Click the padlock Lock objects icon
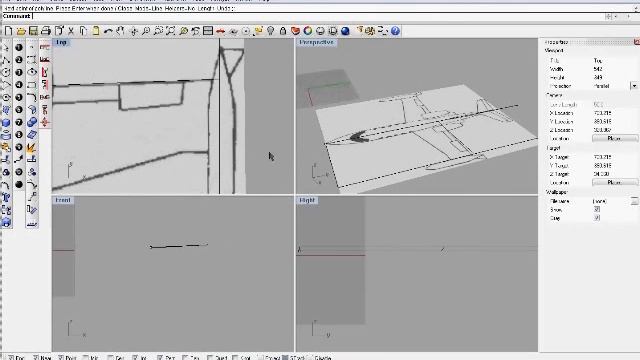Screen dimensions: 640x360 (x=283, y=31)
